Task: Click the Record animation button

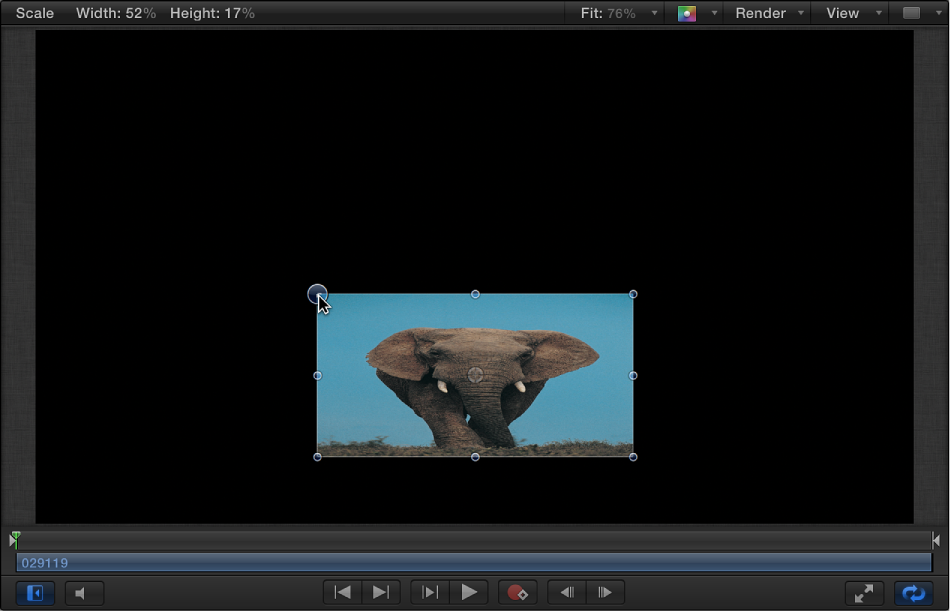Action: pos(518,592)
